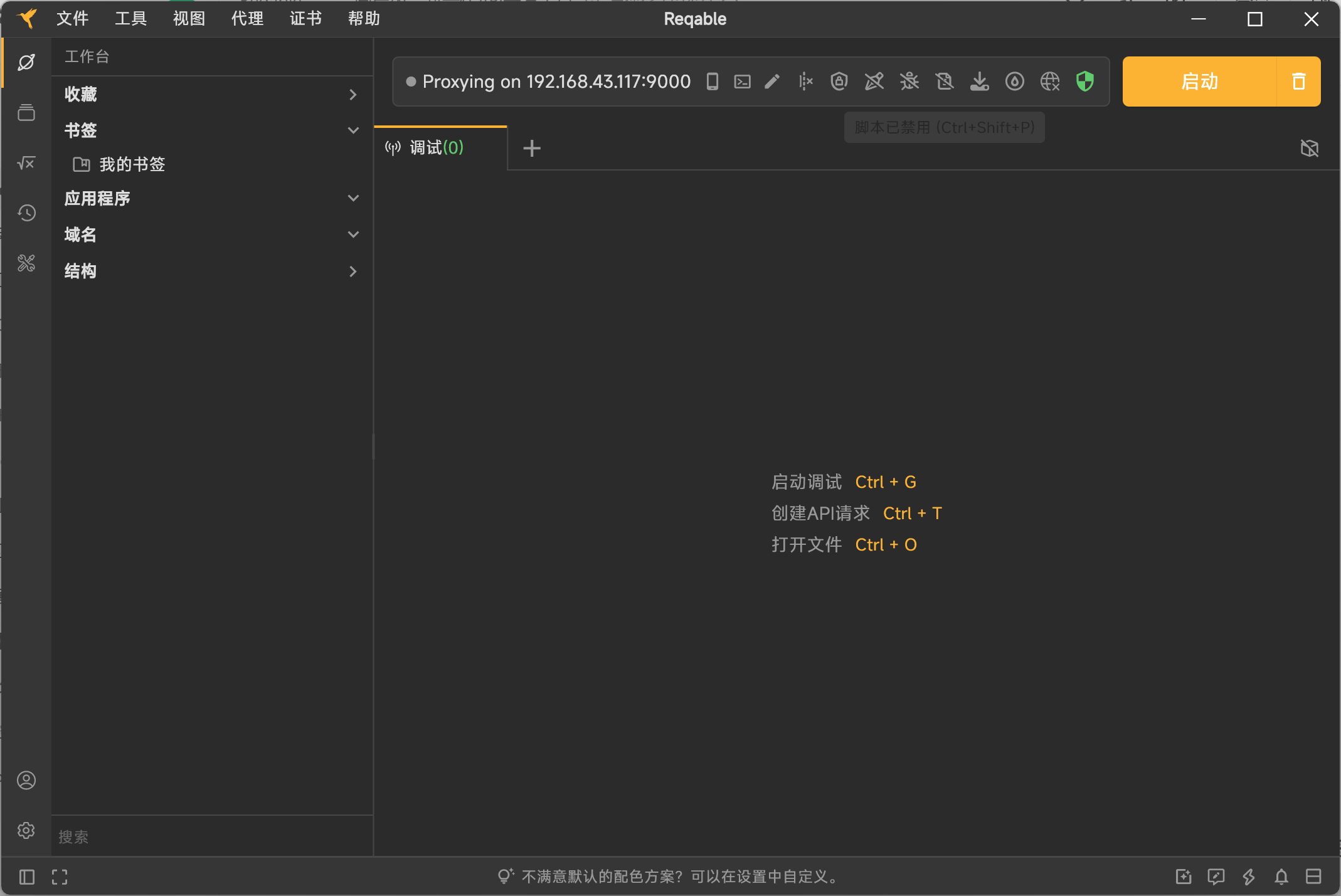Open the debug planet icon in sidebar

pos(26,63)
